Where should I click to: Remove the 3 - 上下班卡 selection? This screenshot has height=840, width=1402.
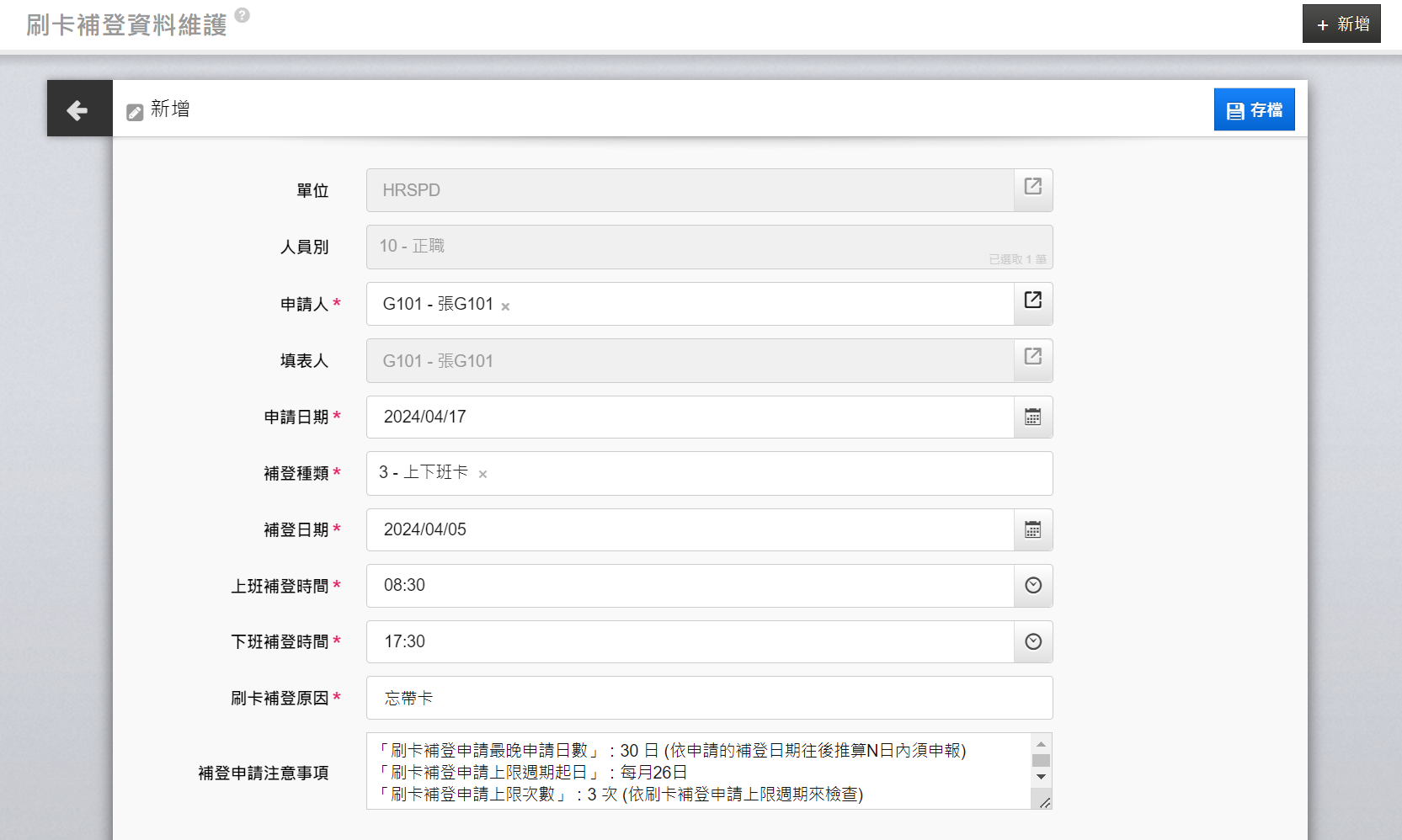click(x=482, y=475)
